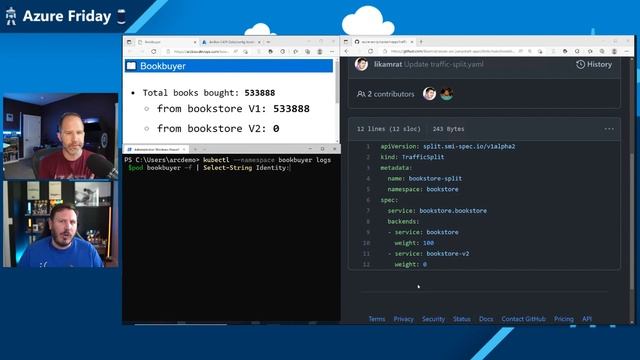This screenshot has height=360, width=640.
Task: Select the Administrator Windows PowerShell terminal tab
Action: coord(156,149)
